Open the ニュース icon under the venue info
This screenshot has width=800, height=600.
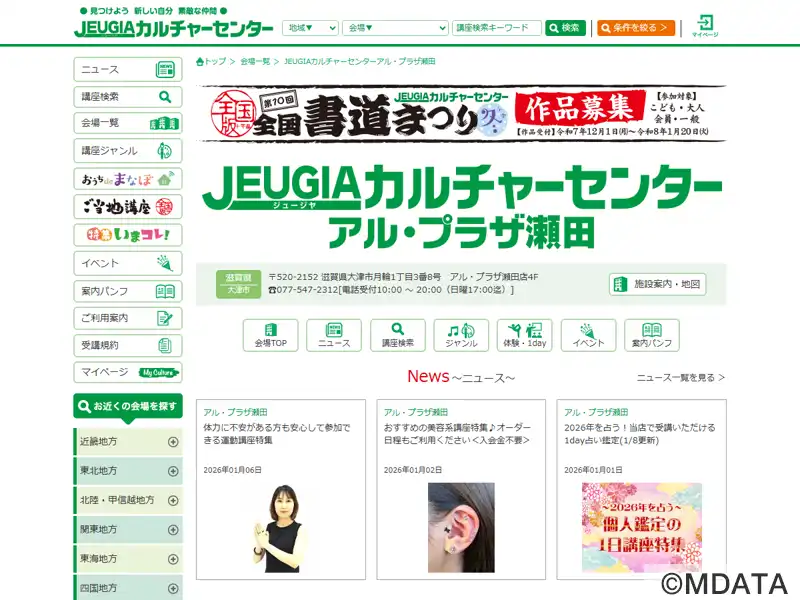tap(334, 335)
